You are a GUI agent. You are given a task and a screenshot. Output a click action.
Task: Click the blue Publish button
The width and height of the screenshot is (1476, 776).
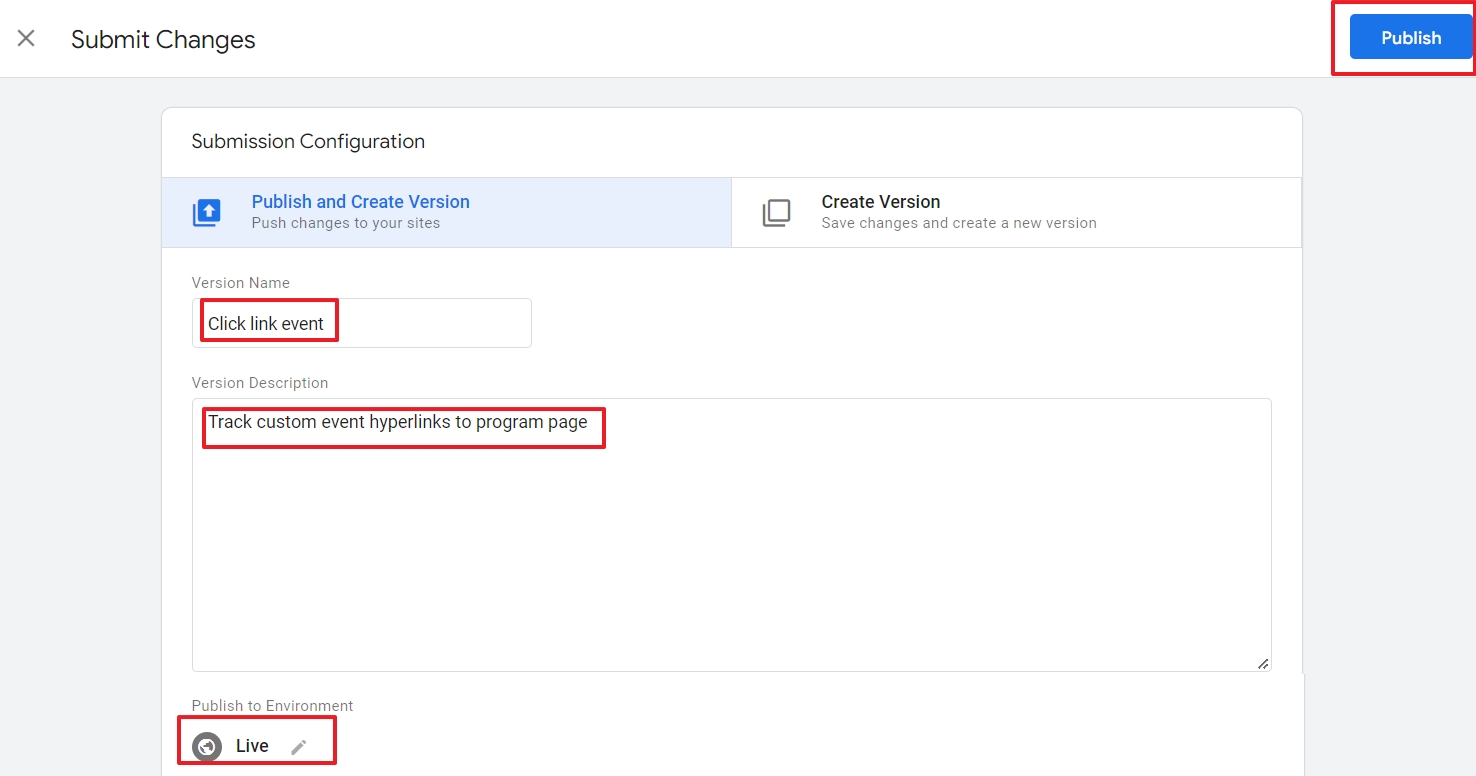pos(1411,37)
